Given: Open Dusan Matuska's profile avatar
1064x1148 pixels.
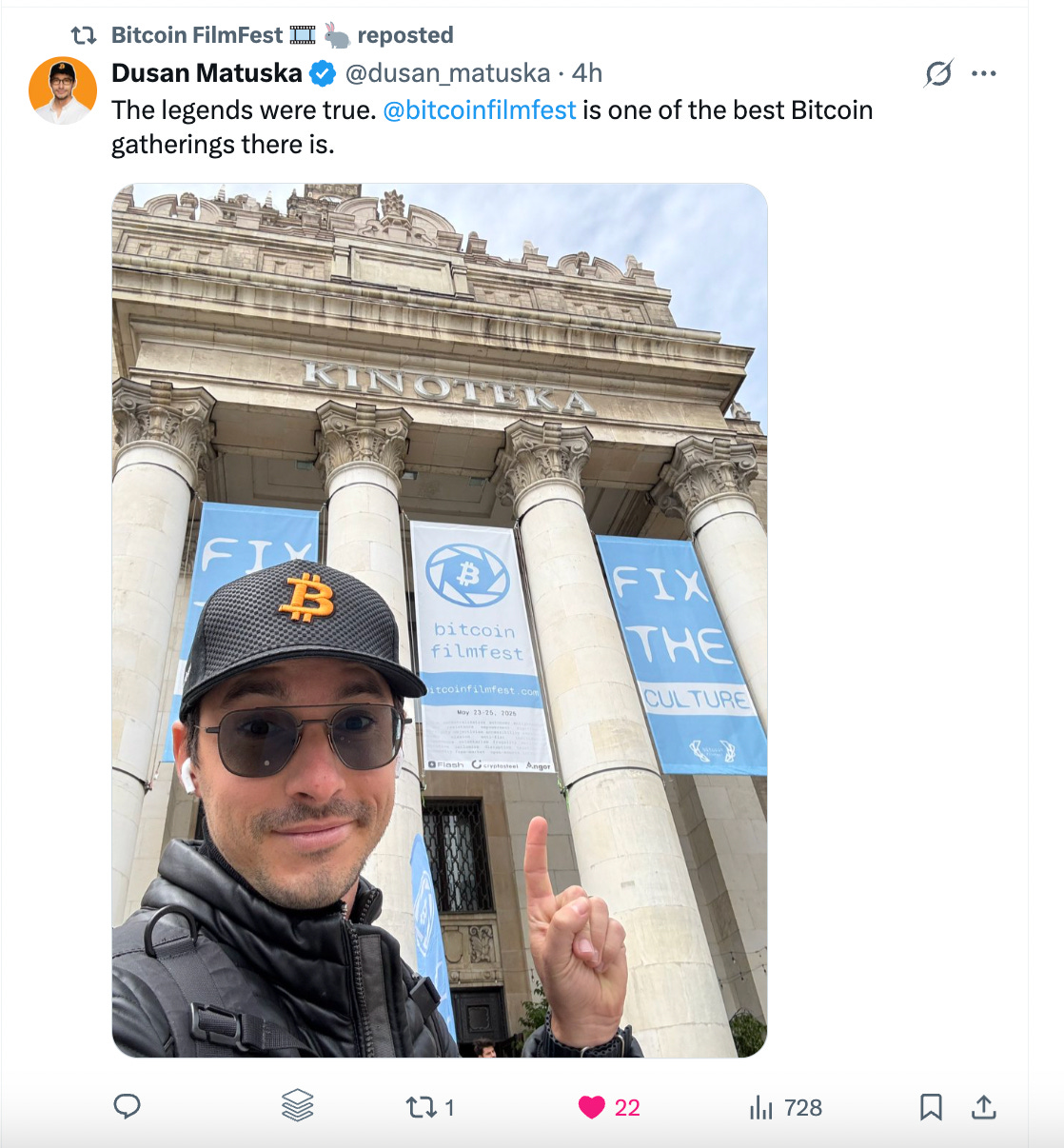Looking at the screenshot, I should [x=63, y=90].
